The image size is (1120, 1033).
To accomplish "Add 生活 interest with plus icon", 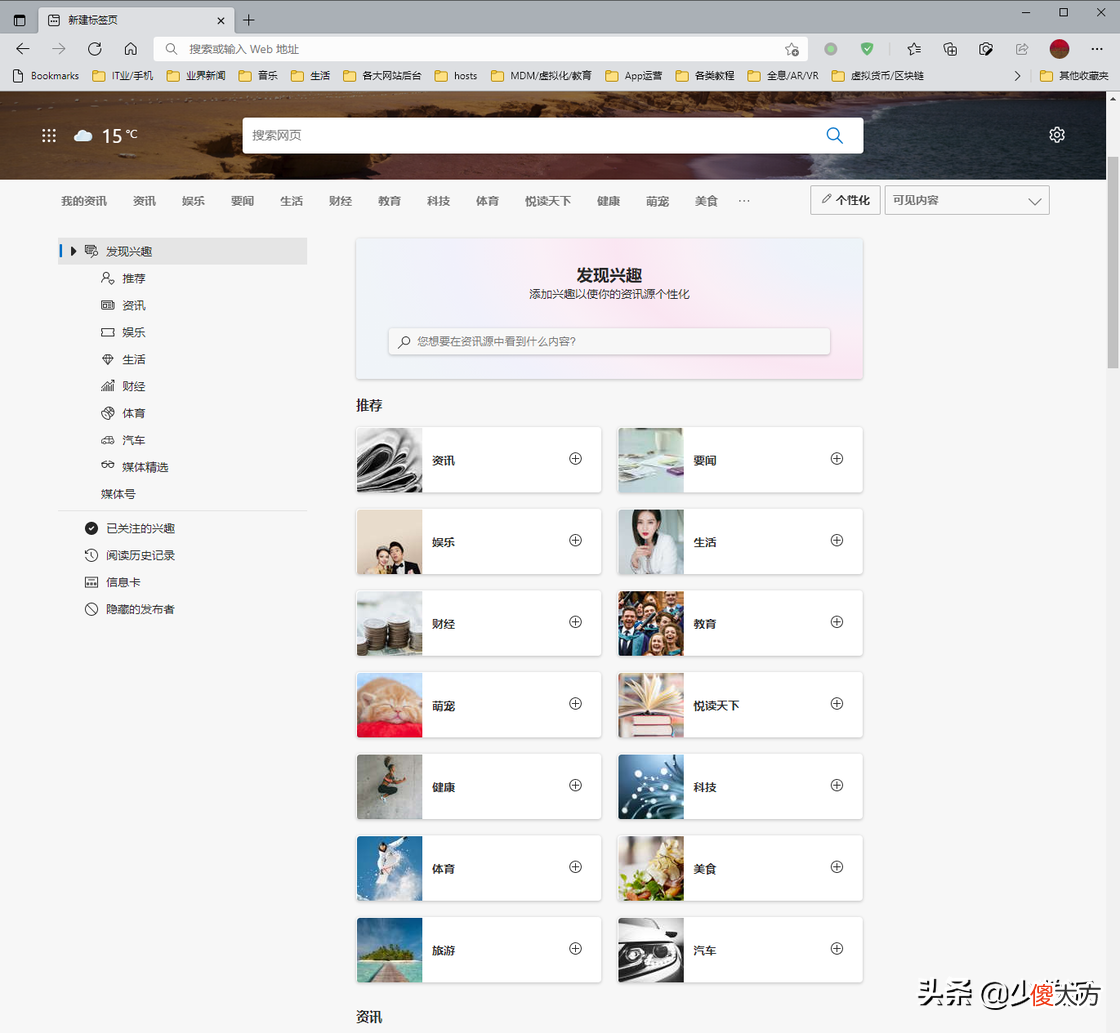I will tap(836, 540).
